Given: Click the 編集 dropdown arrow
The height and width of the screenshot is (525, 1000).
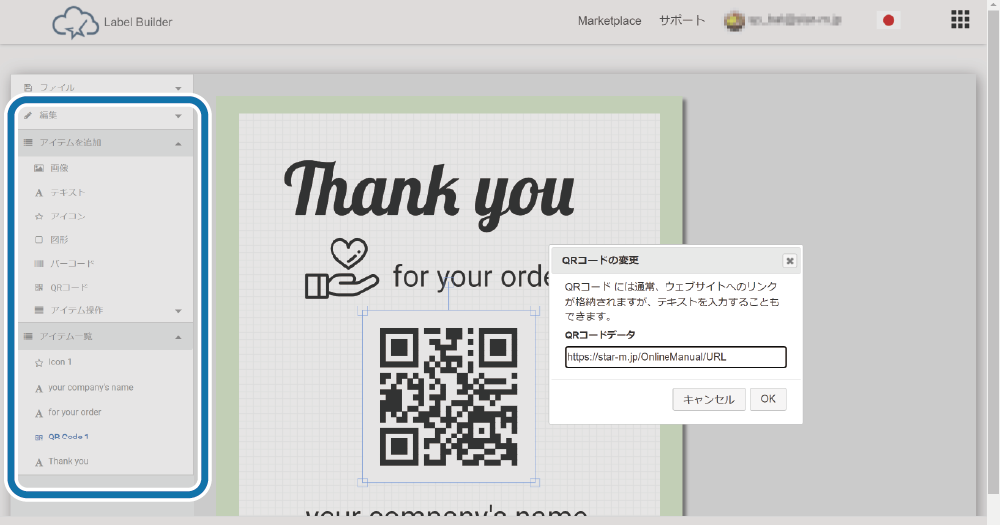Looking at the screenshot, I should coord(179,116).
